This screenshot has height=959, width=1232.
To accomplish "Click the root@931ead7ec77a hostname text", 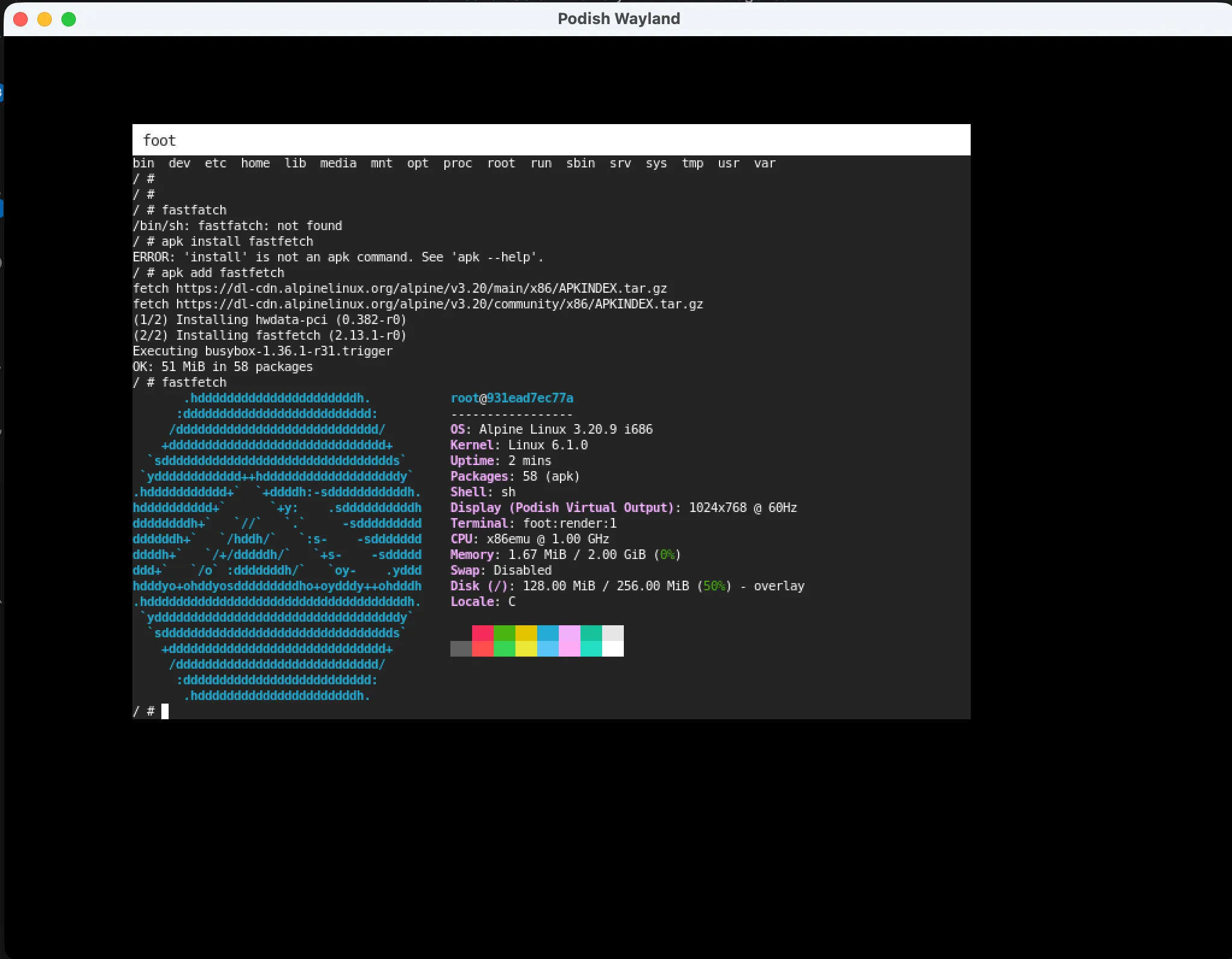I will [x=511, y=398].
